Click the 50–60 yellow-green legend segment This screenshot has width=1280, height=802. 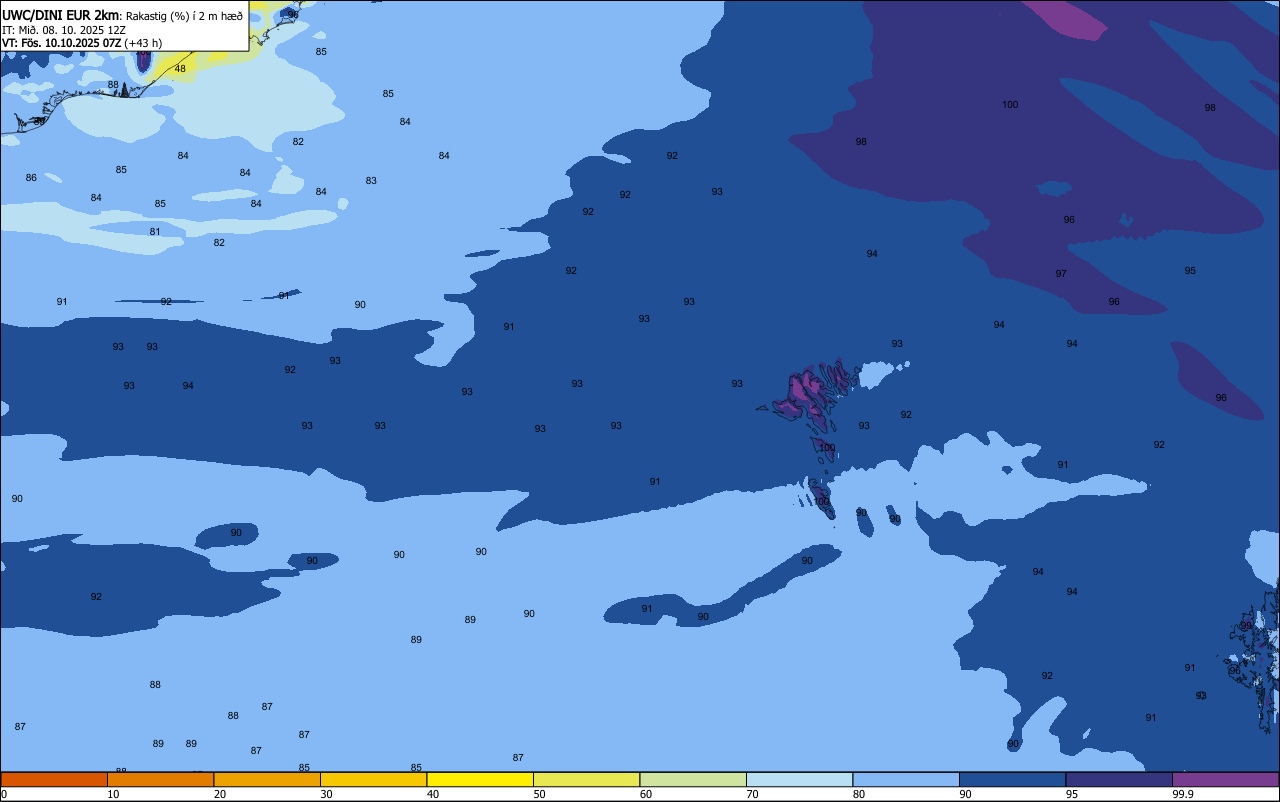click(586, 779)
